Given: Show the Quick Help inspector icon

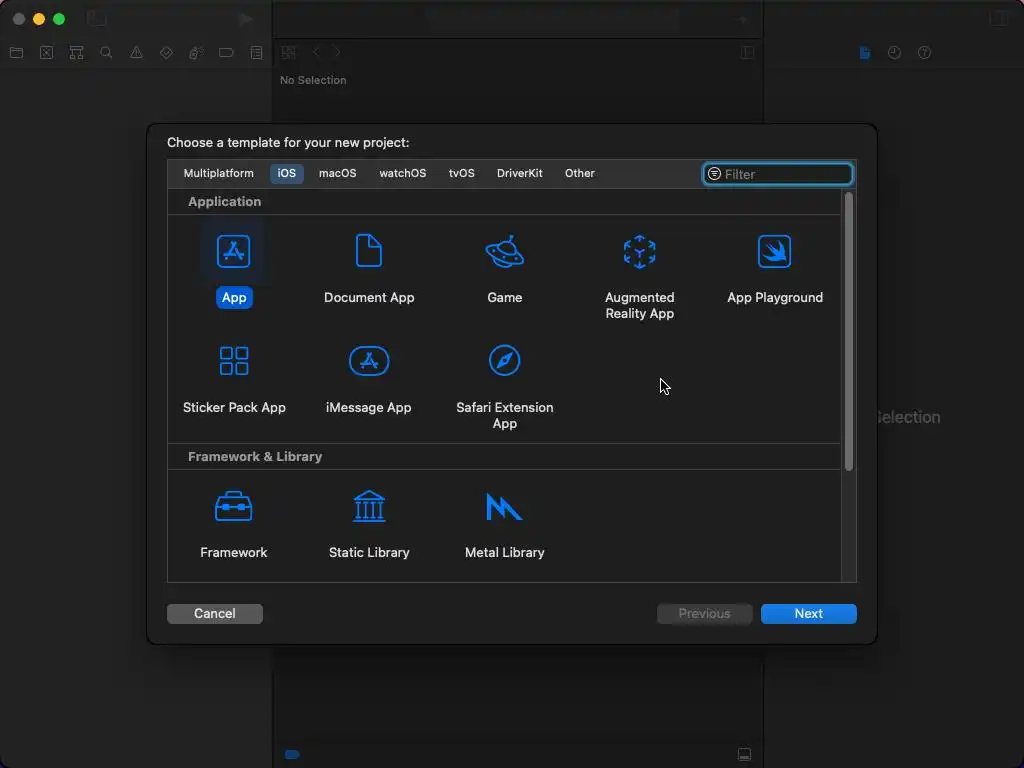Looking at the screenshot, I should tap(924, 52).
